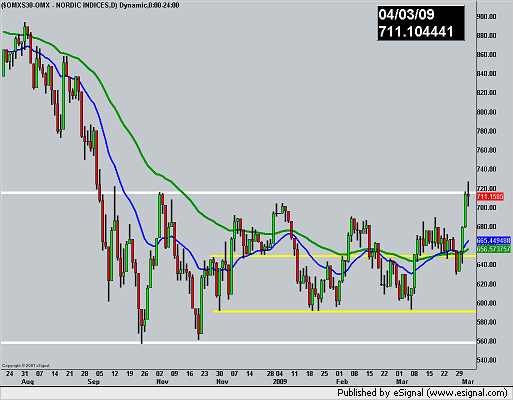Click the 800.00 price axis label
513x400 pixels.
pos(487,112)
